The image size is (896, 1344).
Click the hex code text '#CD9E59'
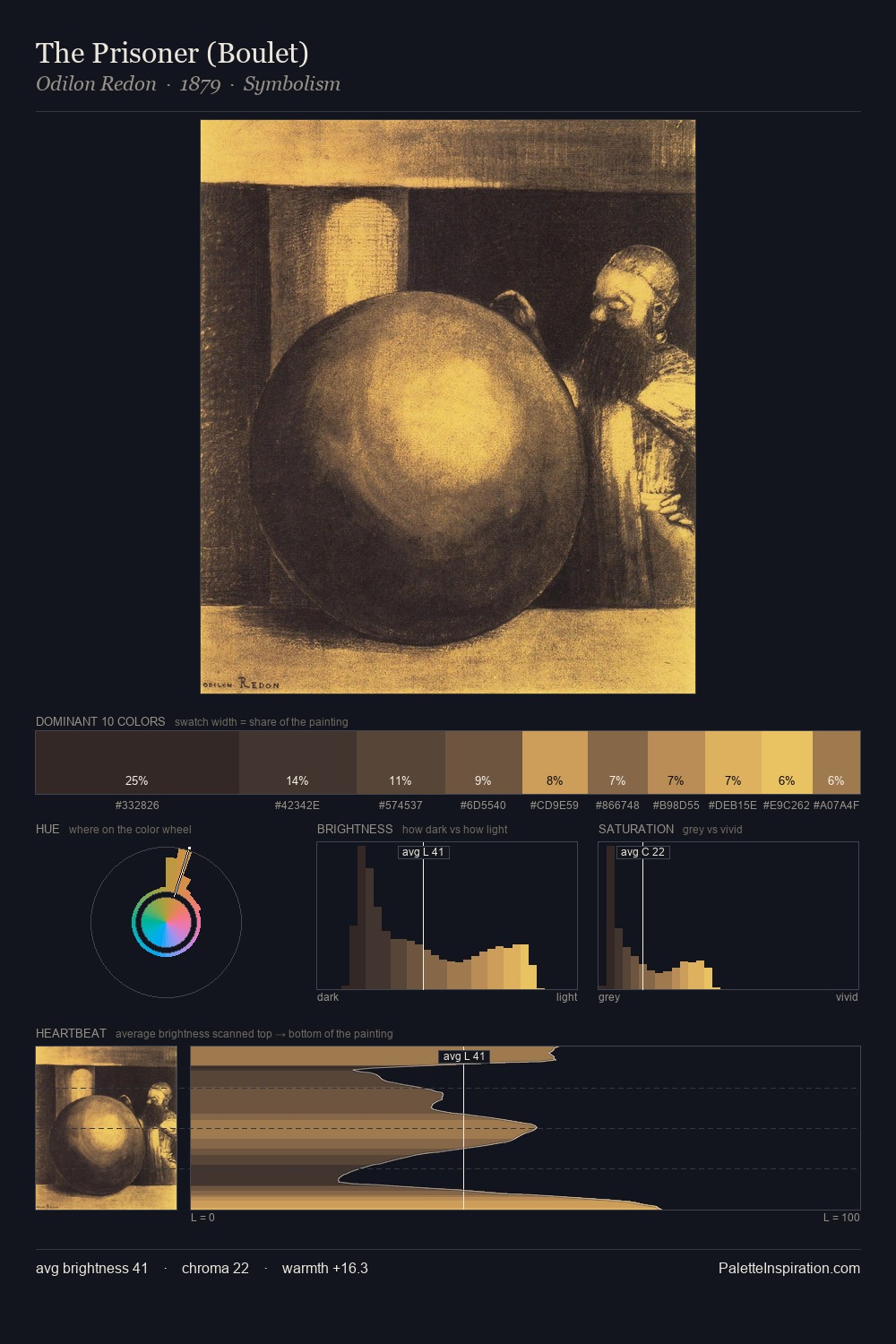click(555, 806)
